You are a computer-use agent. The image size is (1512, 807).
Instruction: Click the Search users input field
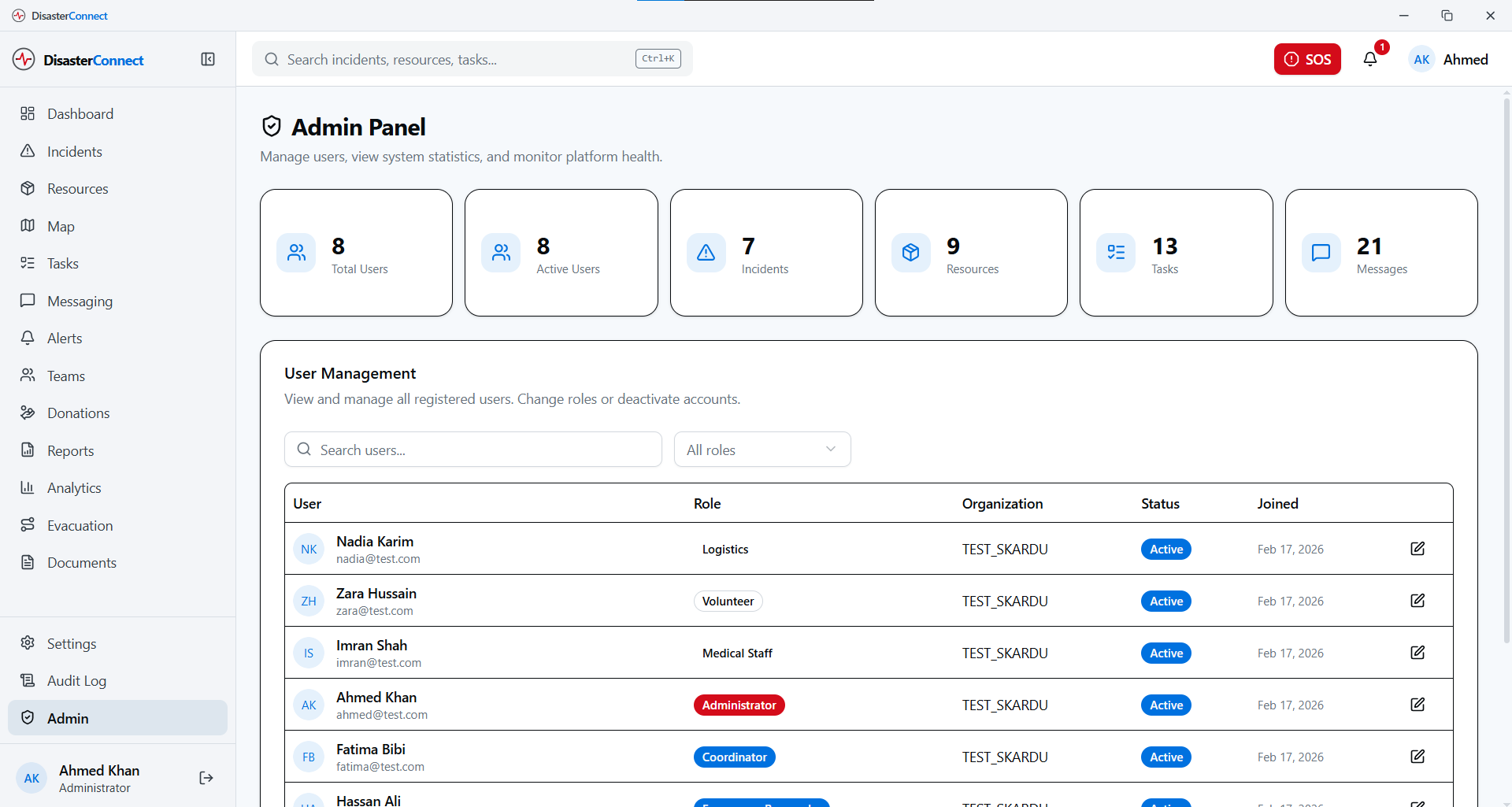click(472, 449)
